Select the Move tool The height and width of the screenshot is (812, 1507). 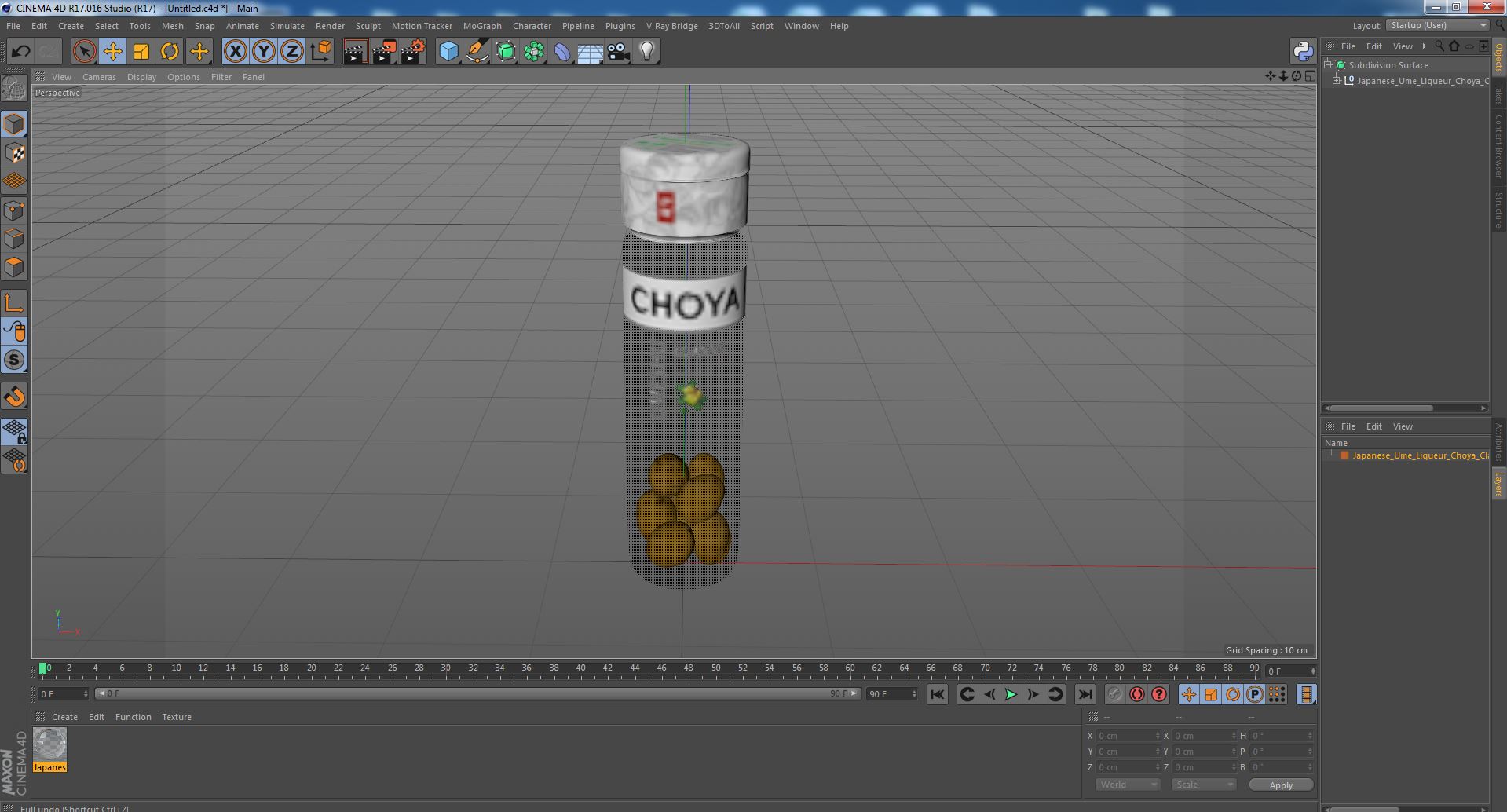pyautogui.click(x=112, y=52)
